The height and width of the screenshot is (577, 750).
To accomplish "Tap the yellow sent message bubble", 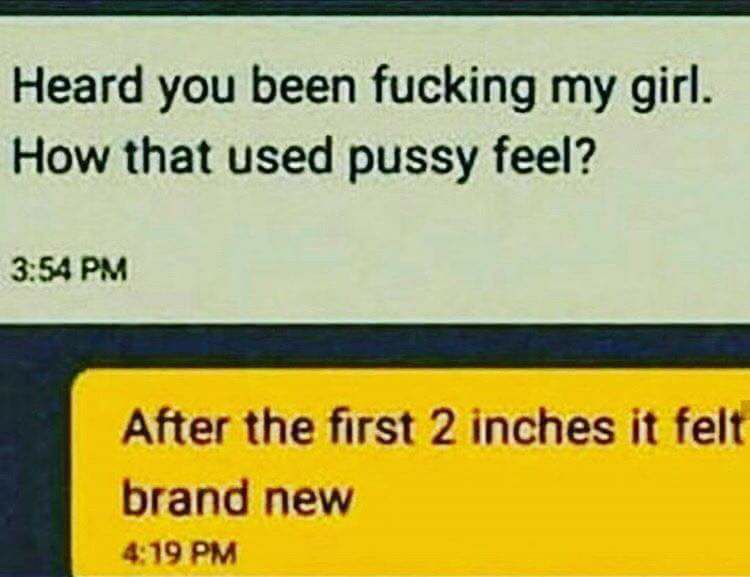I will click(x=411, y=474).
